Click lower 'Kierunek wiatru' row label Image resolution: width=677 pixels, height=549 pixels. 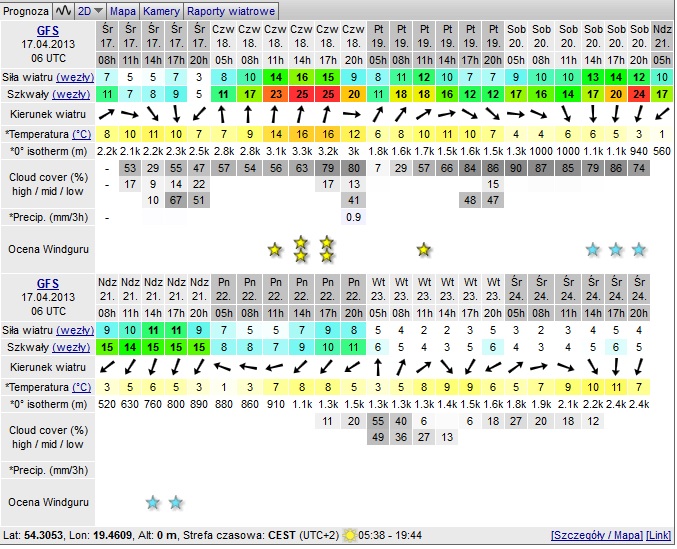tap(48, 367)
